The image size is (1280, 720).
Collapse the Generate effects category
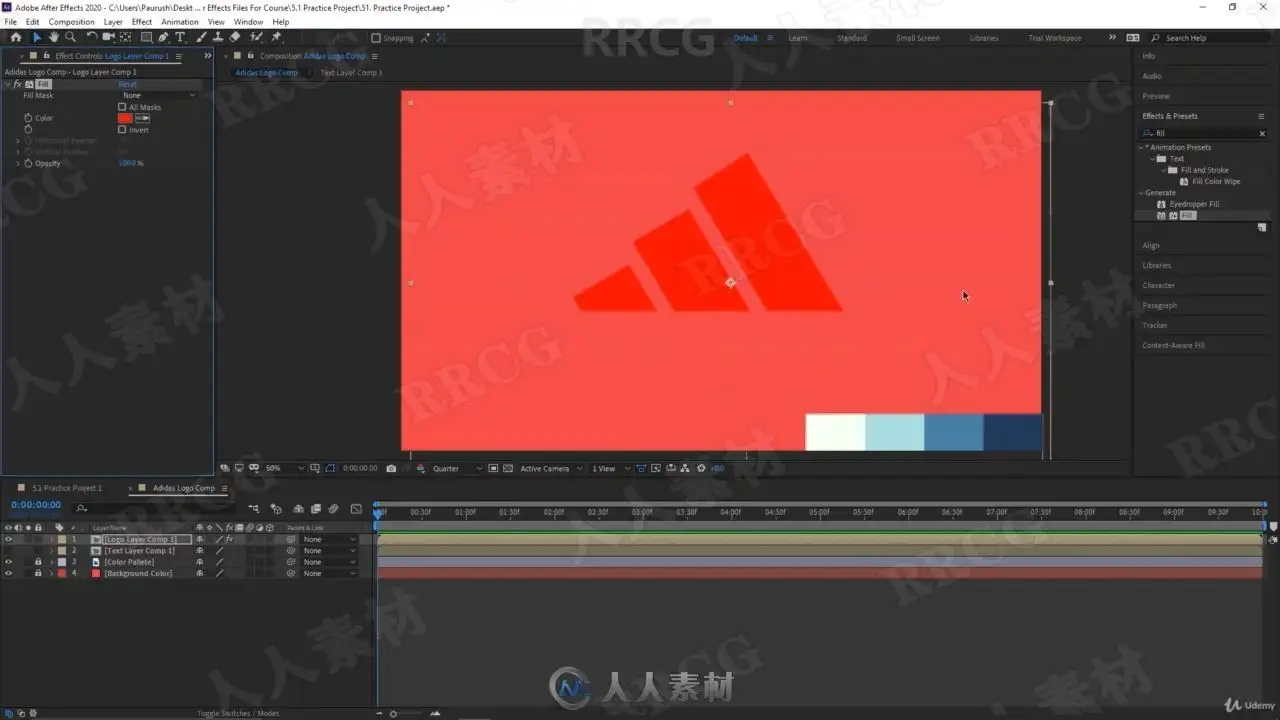[x=1141, y=193]
